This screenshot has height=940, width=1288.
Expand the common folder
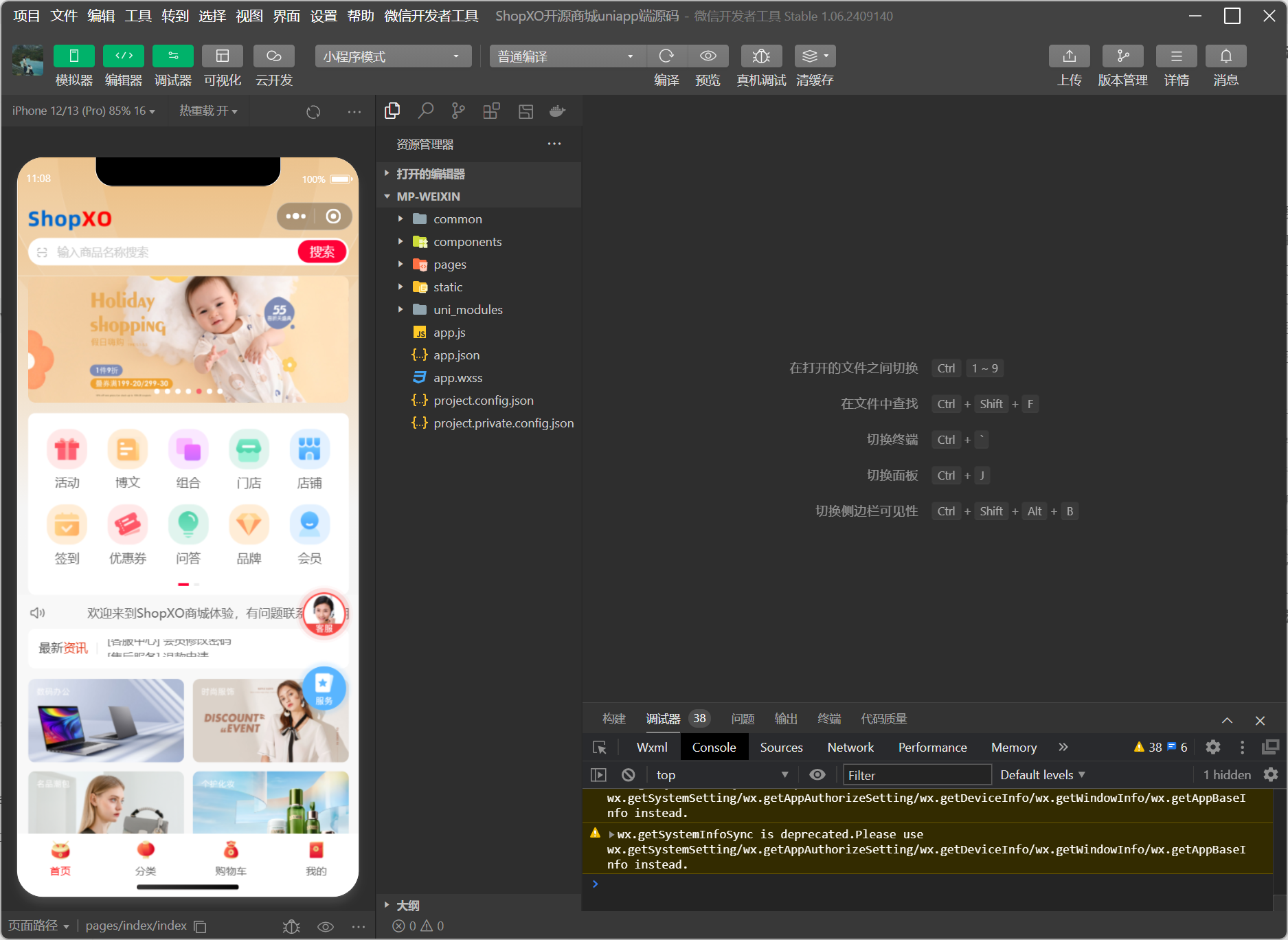tap(479, 219)
